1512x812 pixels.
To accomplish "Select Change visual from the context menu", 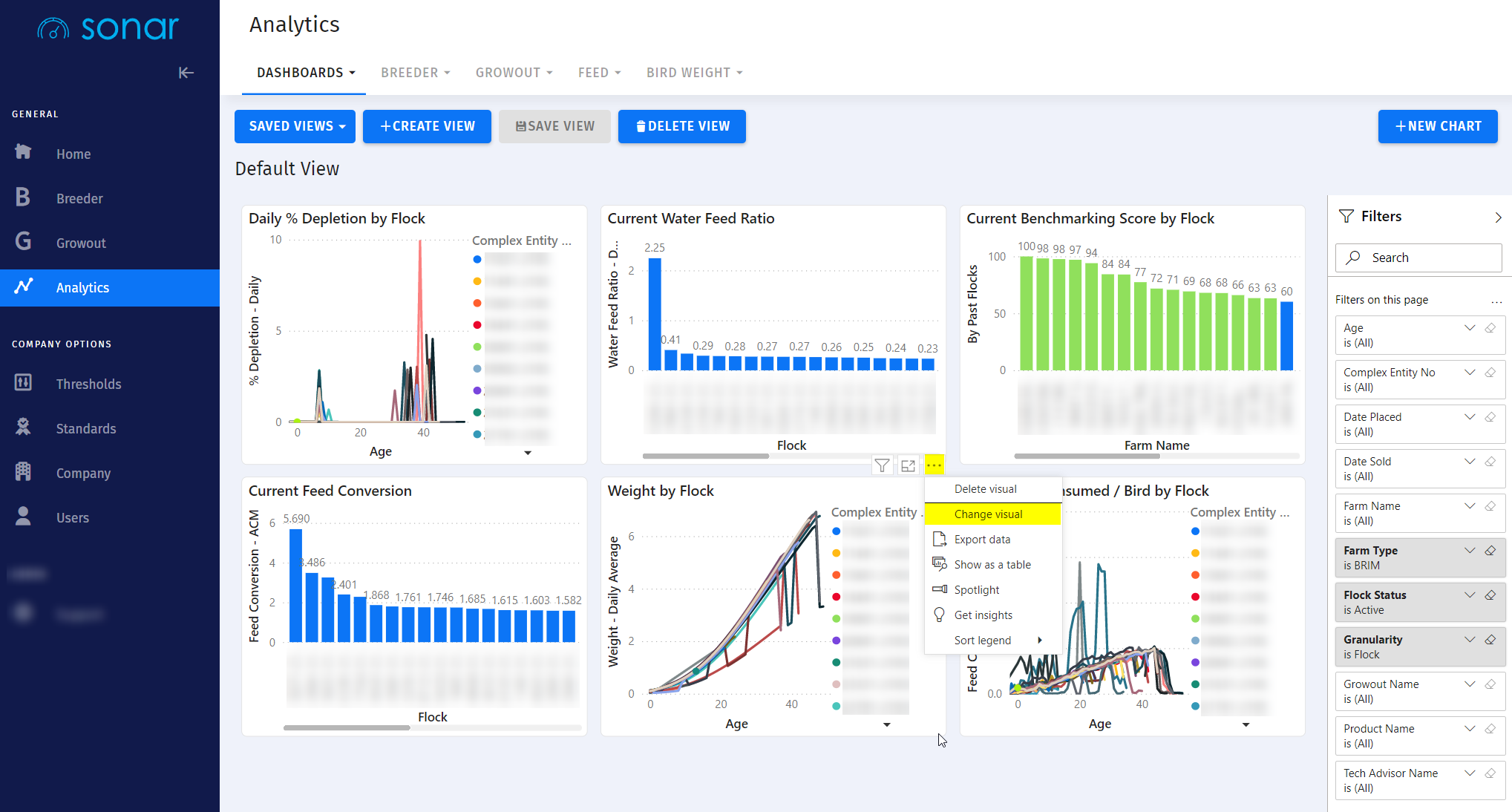I will (993, 514).
